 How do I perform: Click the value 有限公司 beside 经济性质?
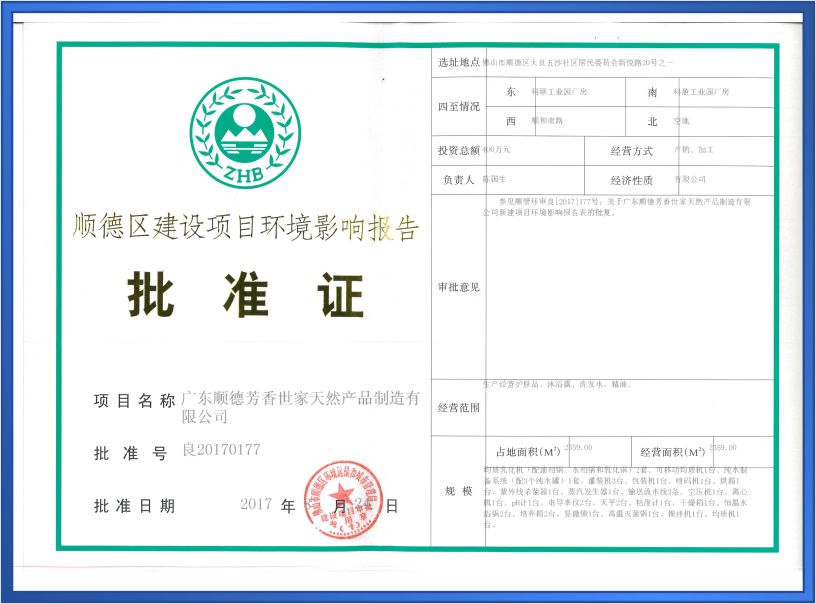[x=690, y=179]
